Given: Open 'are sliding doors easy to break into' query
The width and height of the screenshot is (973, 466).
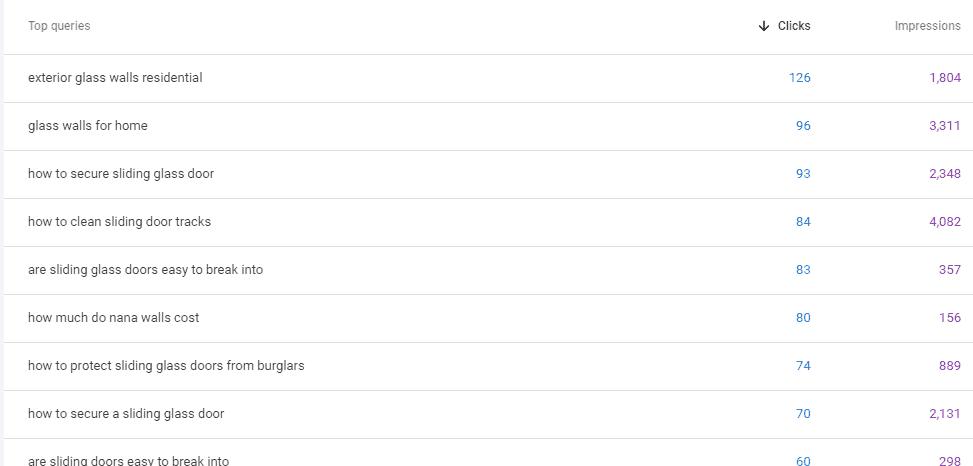Looking at the screenshot, I should tap(128, 461).
